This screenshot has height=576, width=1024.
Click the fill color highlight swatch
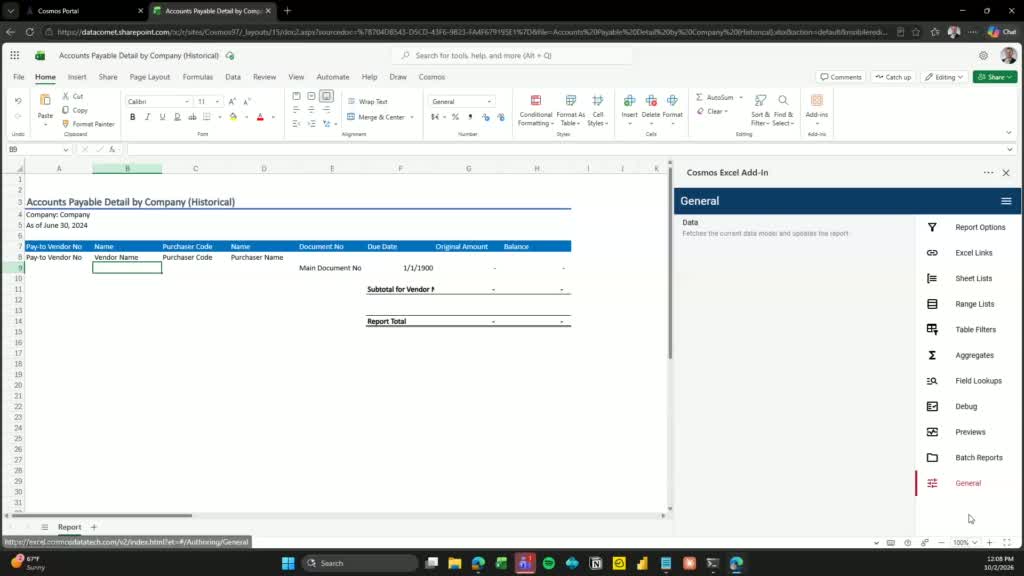(233, 117)
